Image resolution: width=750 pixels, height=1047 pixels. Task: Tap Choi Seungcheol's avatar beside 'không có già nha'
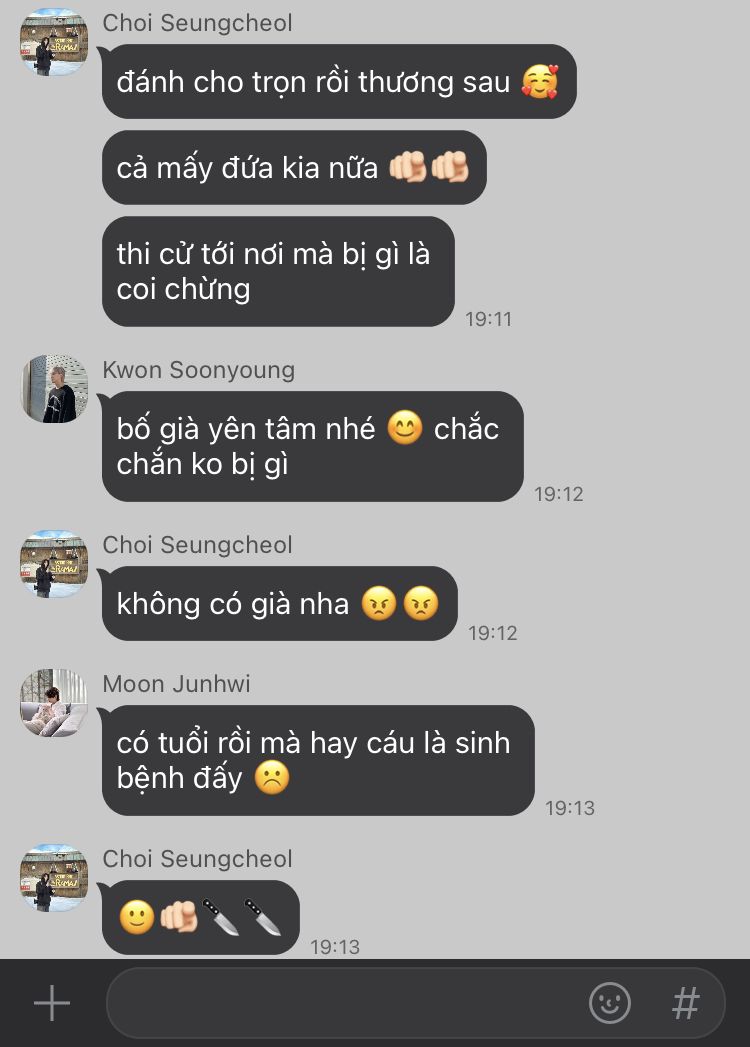54,564
